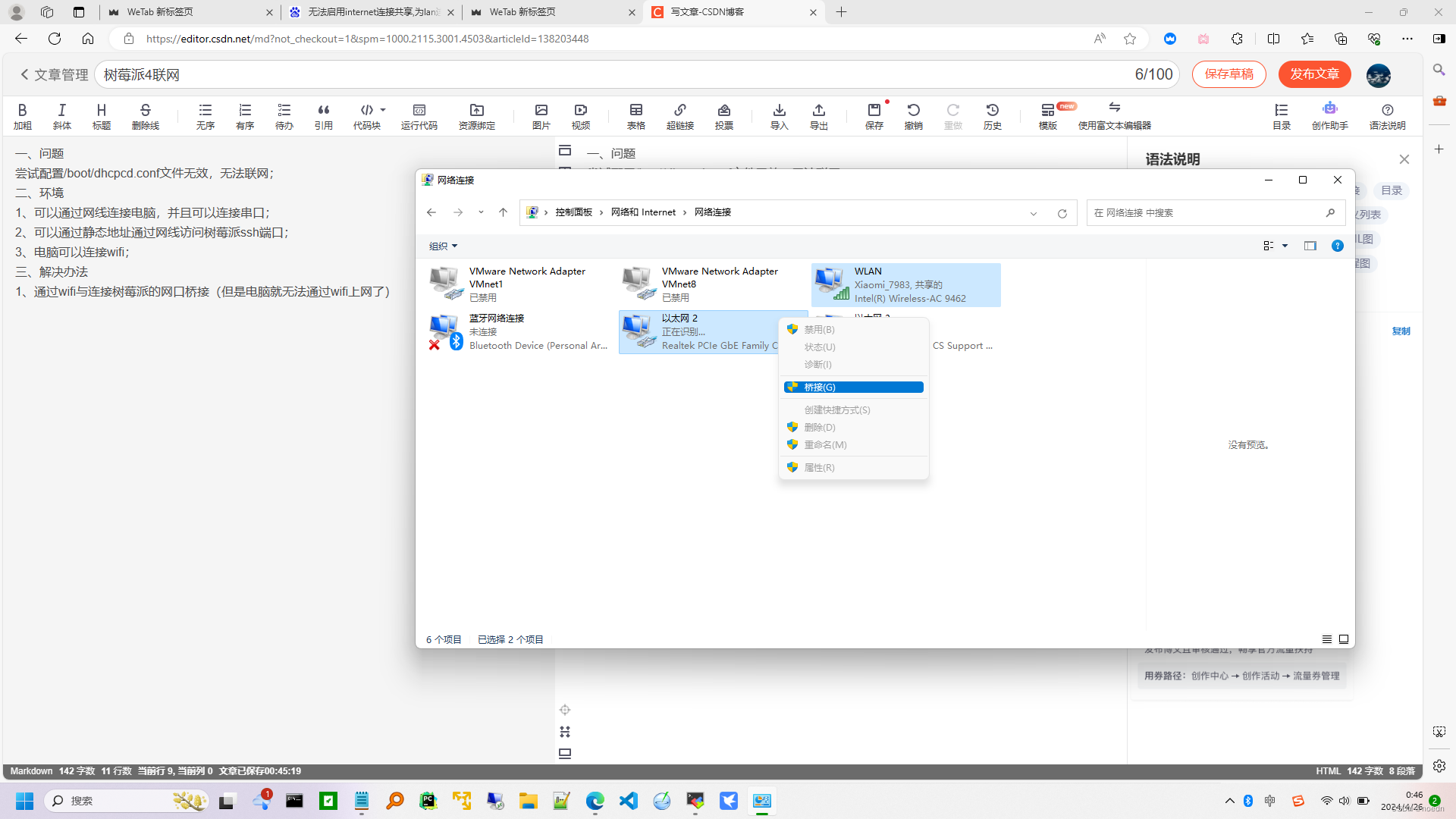The width and height of the screenshot is (1456, 819).
Task: Click 控制面板 in the breadcrumb path
Action: (574, 212)
